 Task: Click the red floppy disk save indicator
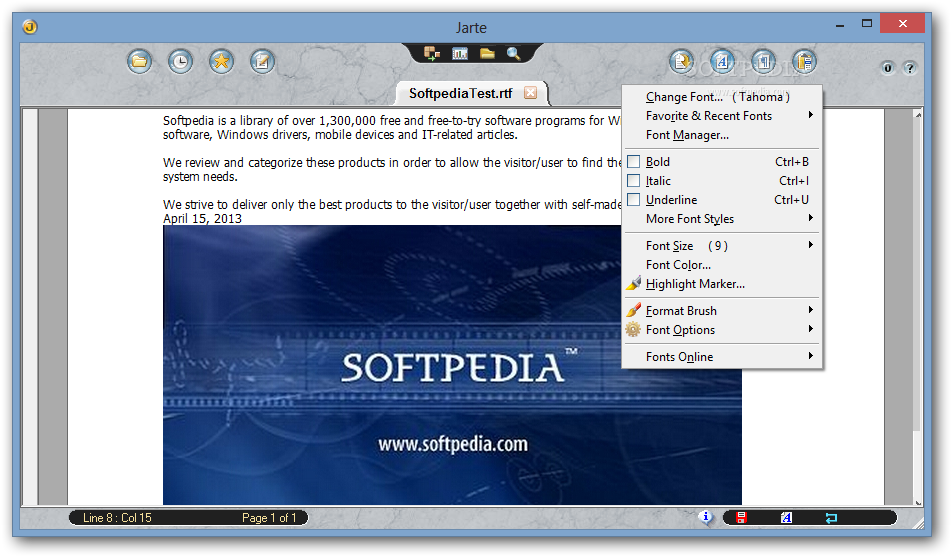point(741,518)
